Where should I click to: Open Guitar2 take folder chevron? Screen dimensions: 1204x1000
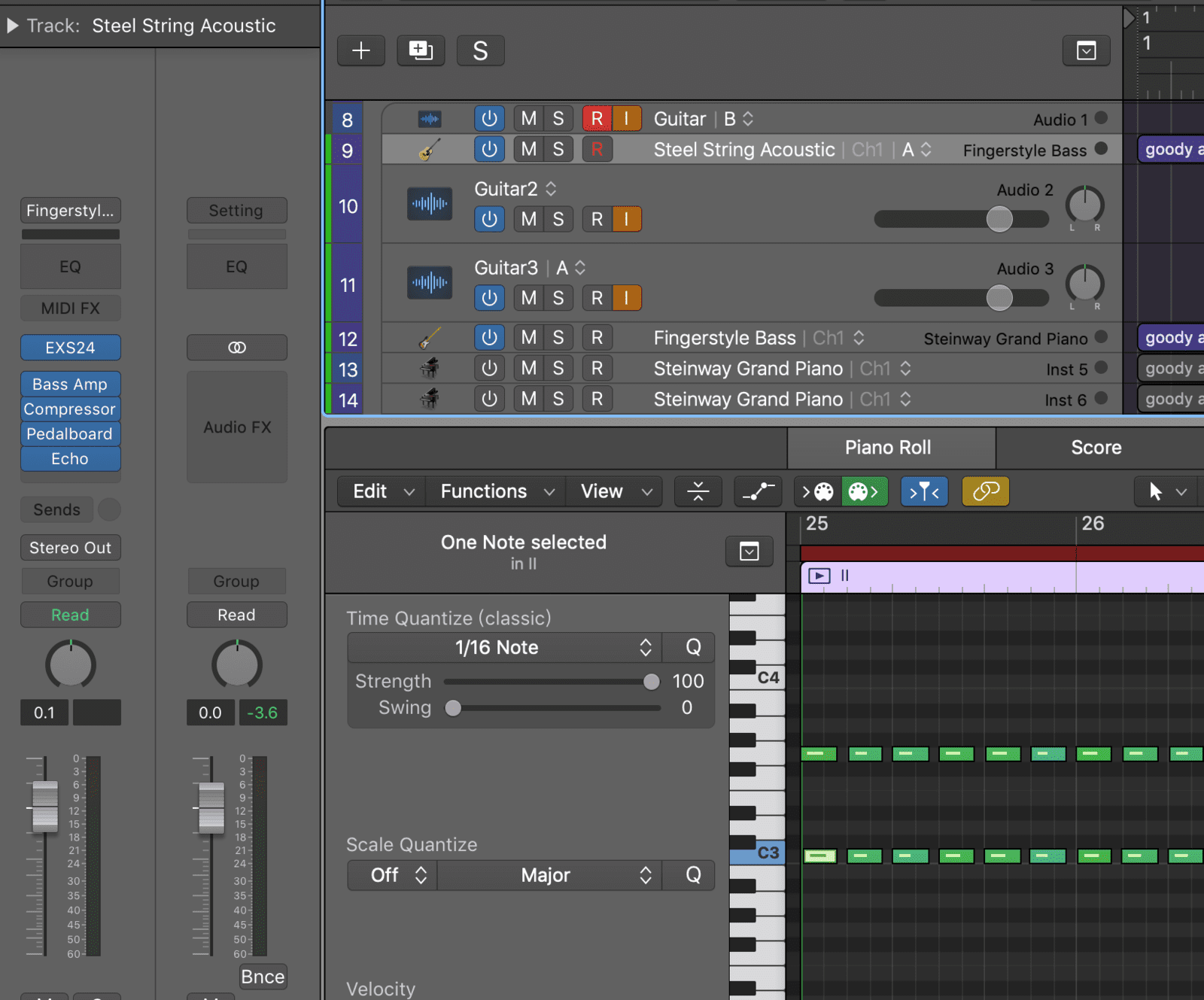pyautogui.click(x=551, y=189)
